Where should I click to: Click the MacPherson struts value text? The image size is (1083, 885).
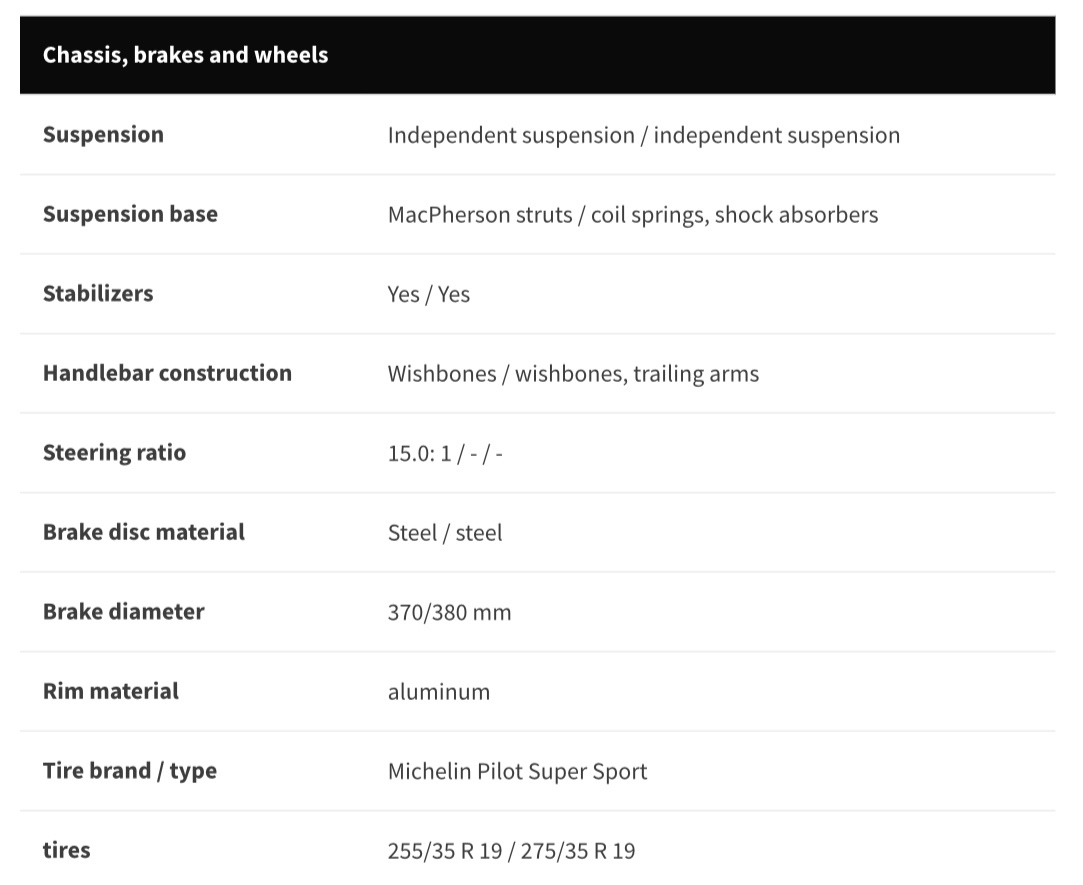[632, 215]
